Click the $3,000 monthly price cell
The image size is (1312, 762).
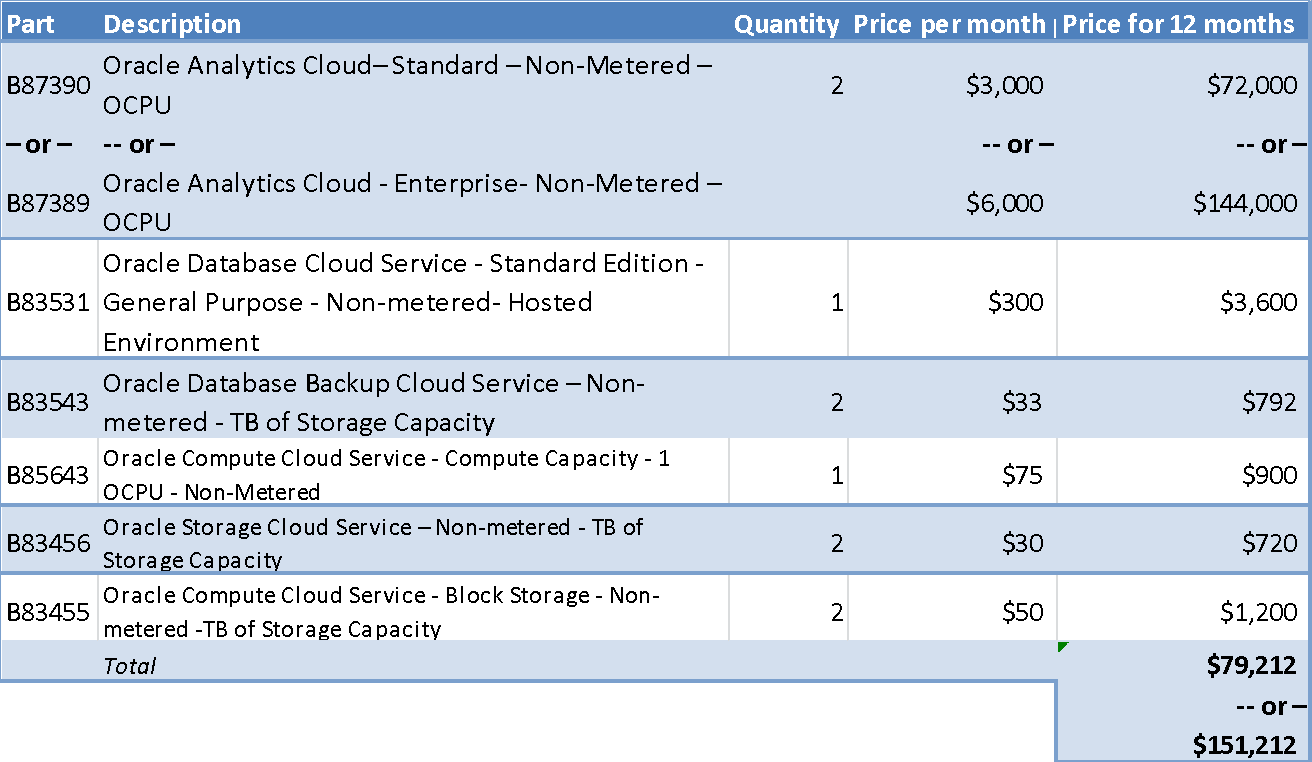click(1005, 86)
